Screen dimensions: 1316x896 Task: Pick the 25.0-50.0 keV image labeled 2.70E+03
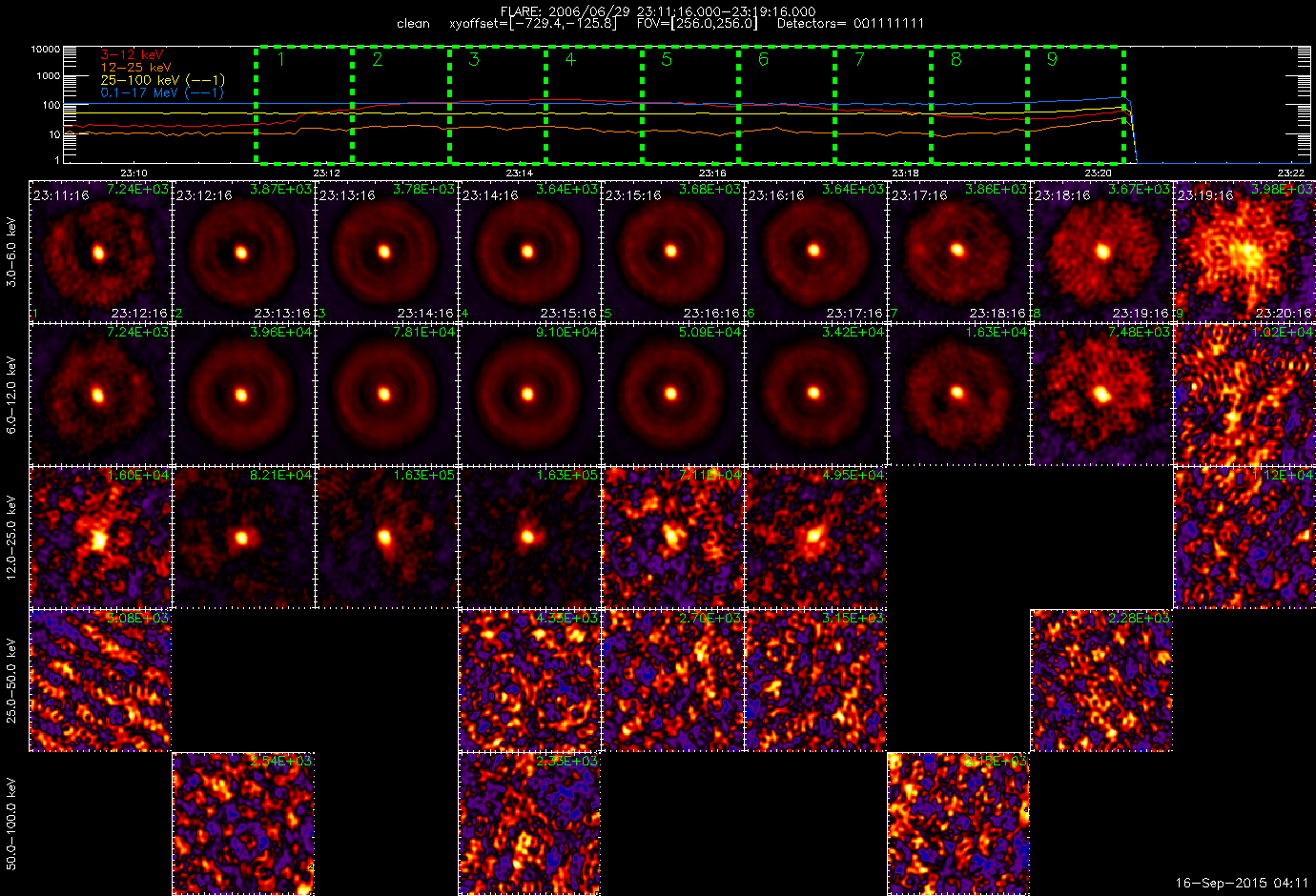(x=673, y=681)
